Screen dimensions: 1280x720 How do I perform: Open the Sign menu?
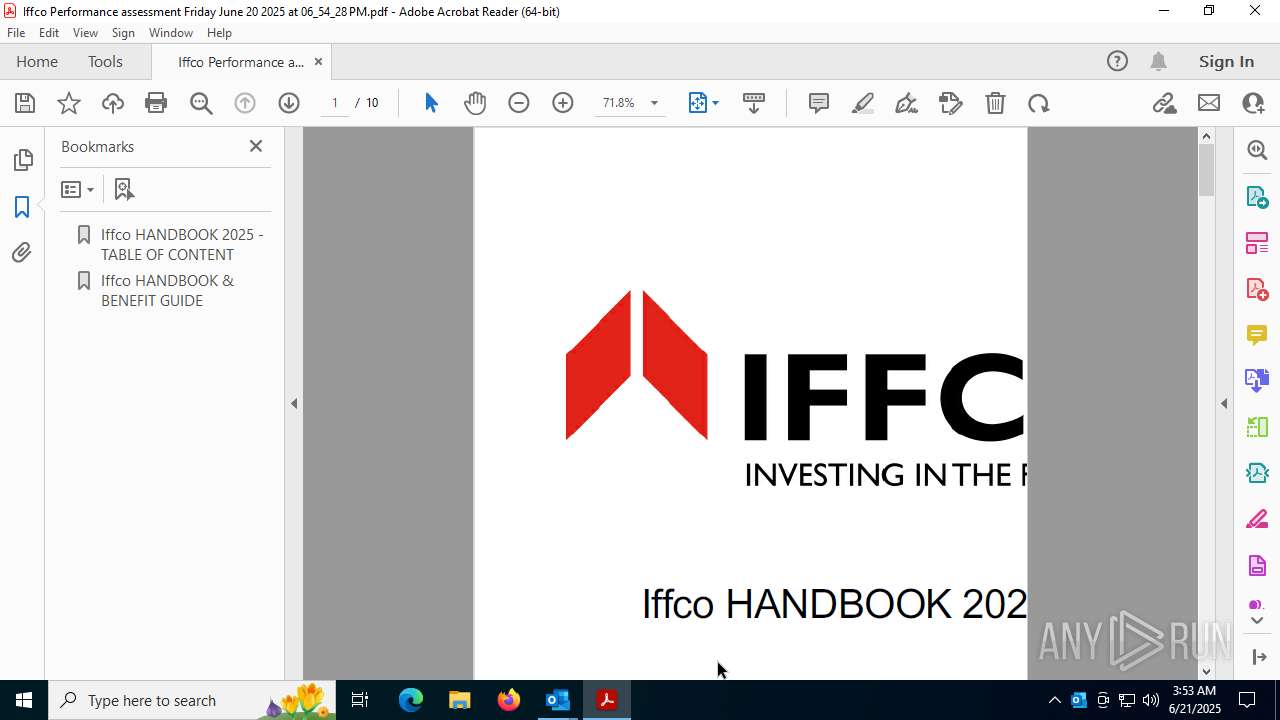[x=124, y=33]
